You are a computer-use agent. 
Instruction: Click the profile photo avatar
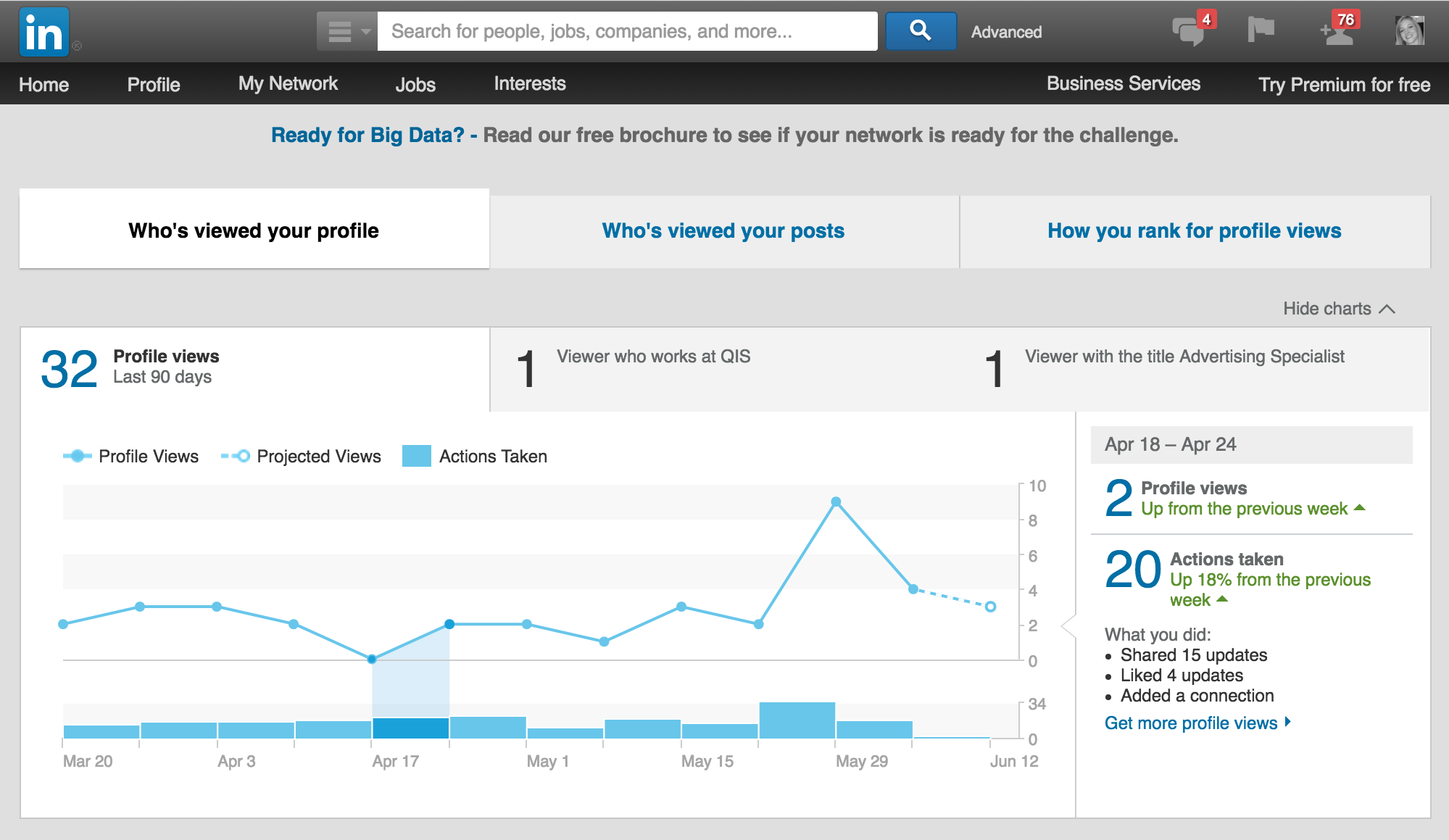point(1409,31)
